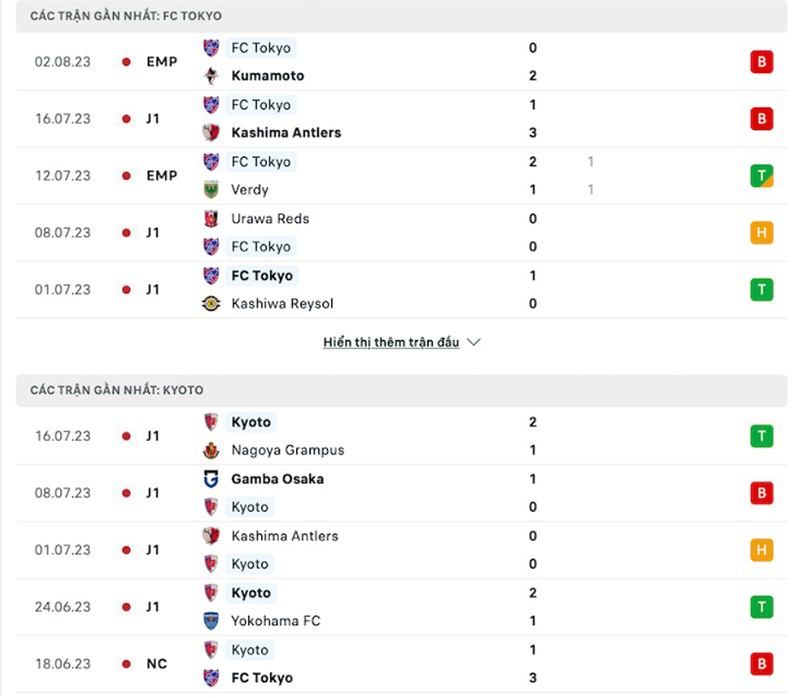Click 'Hiển thị thêm trận đấu' link
Screen dimensions: 800x698
[391, 342]
